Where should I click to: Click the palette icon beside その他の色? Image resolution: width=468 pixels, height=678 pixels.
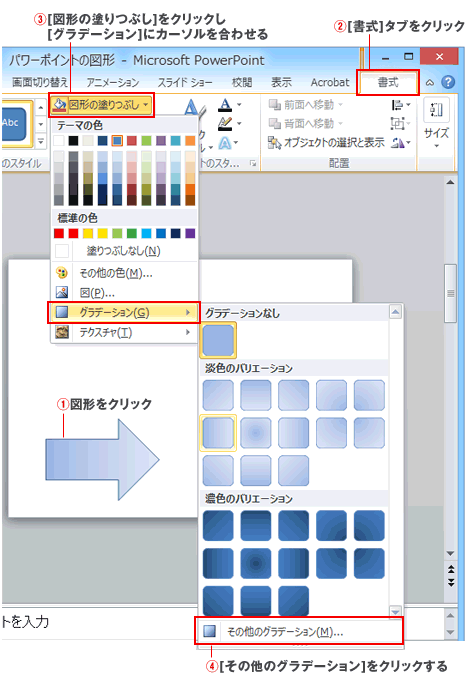point(62,273)
